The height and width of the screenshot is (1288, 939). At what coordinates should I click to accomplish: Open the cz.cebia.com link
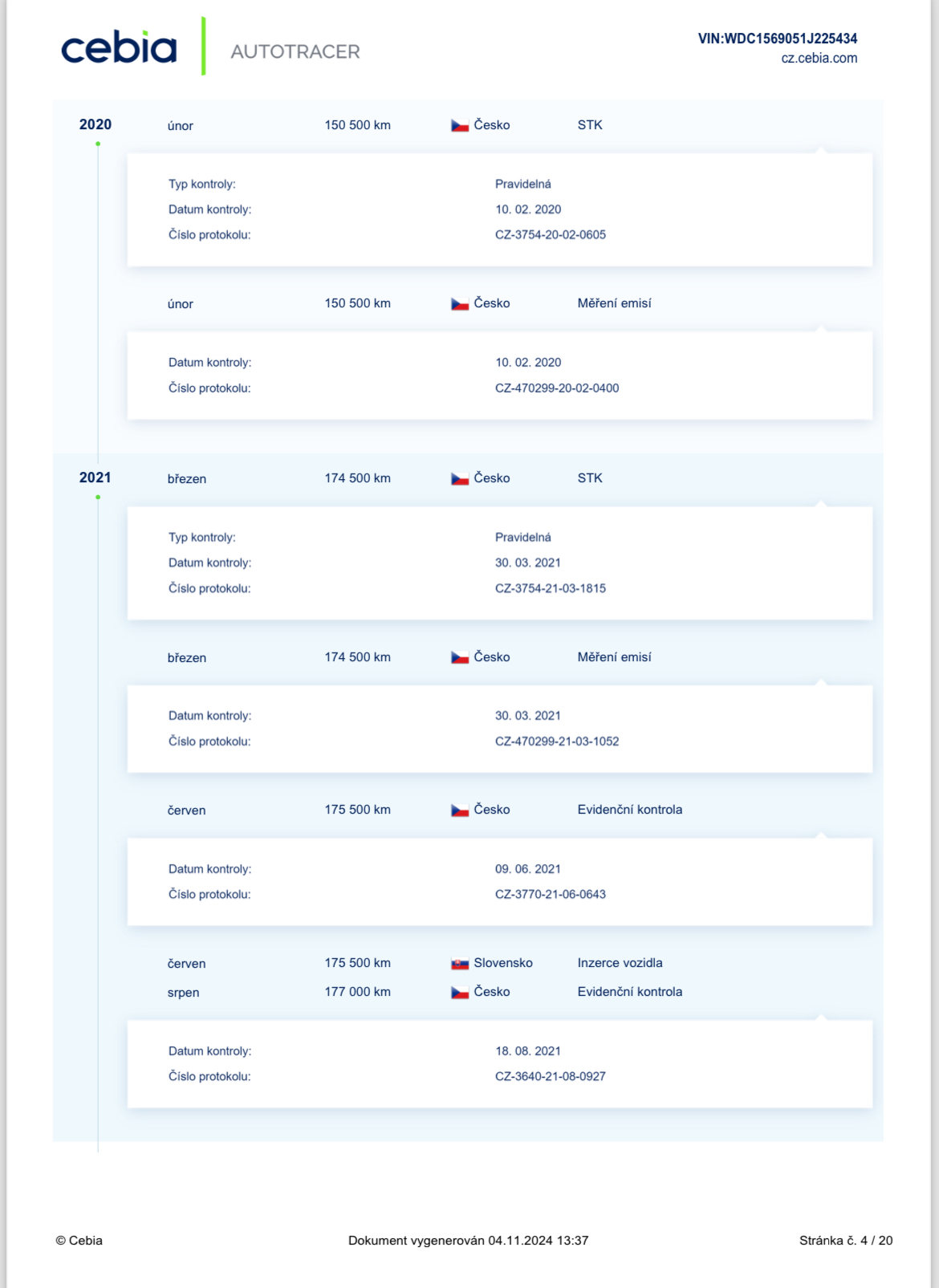pyautogui.click(x=819, y=58)
